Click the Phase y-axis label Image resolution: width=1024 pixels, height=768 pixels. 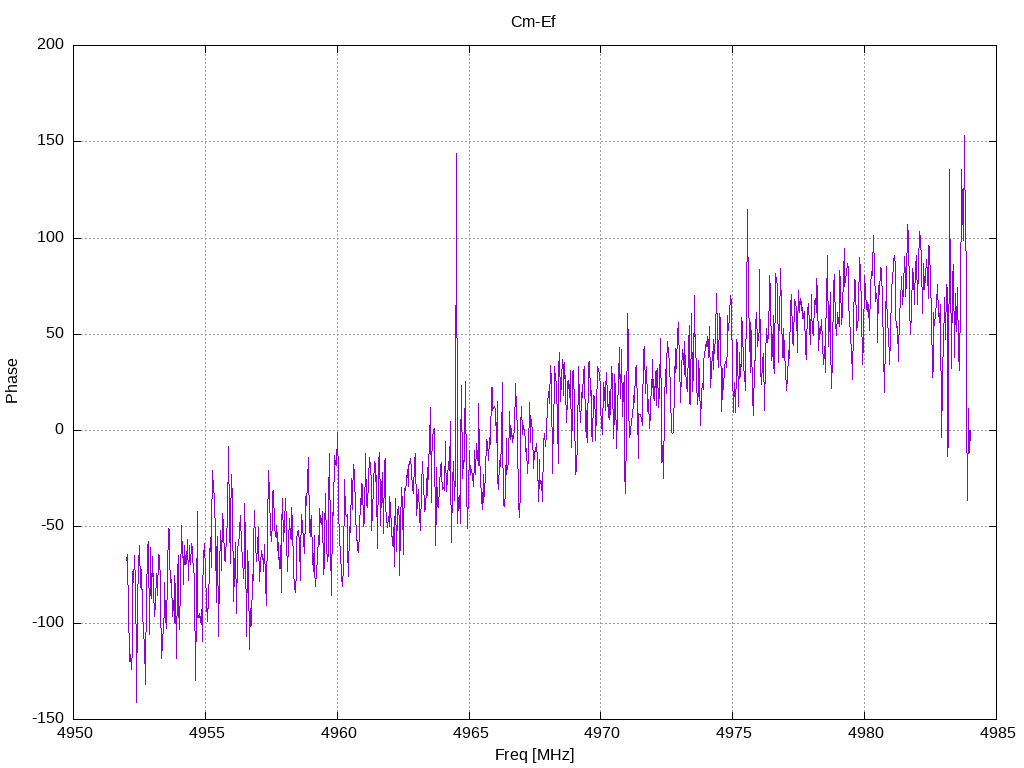[12, 381]
